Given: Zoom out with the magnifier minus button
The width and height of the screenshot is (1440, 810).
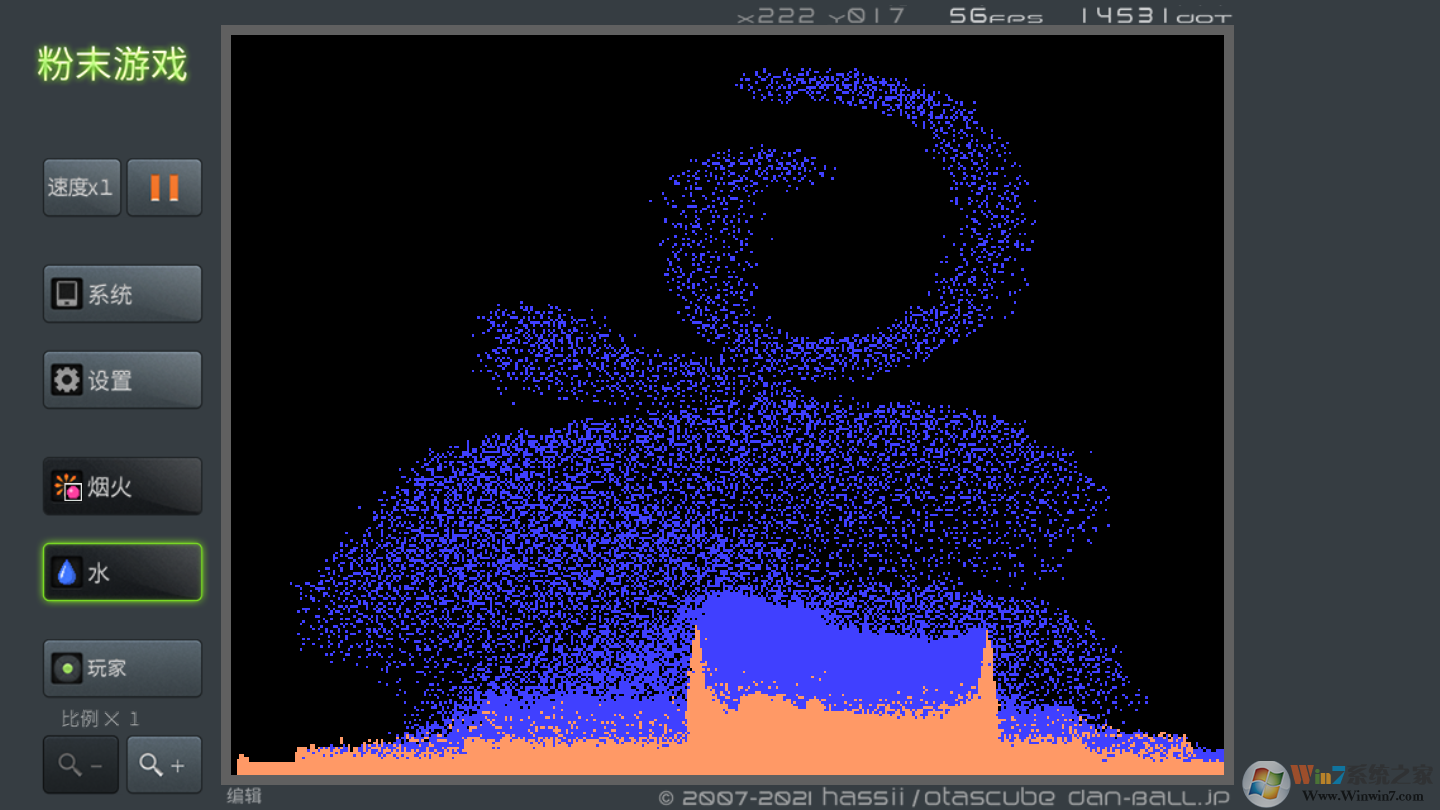Looking at the screenshot, I should click(80, 765).
